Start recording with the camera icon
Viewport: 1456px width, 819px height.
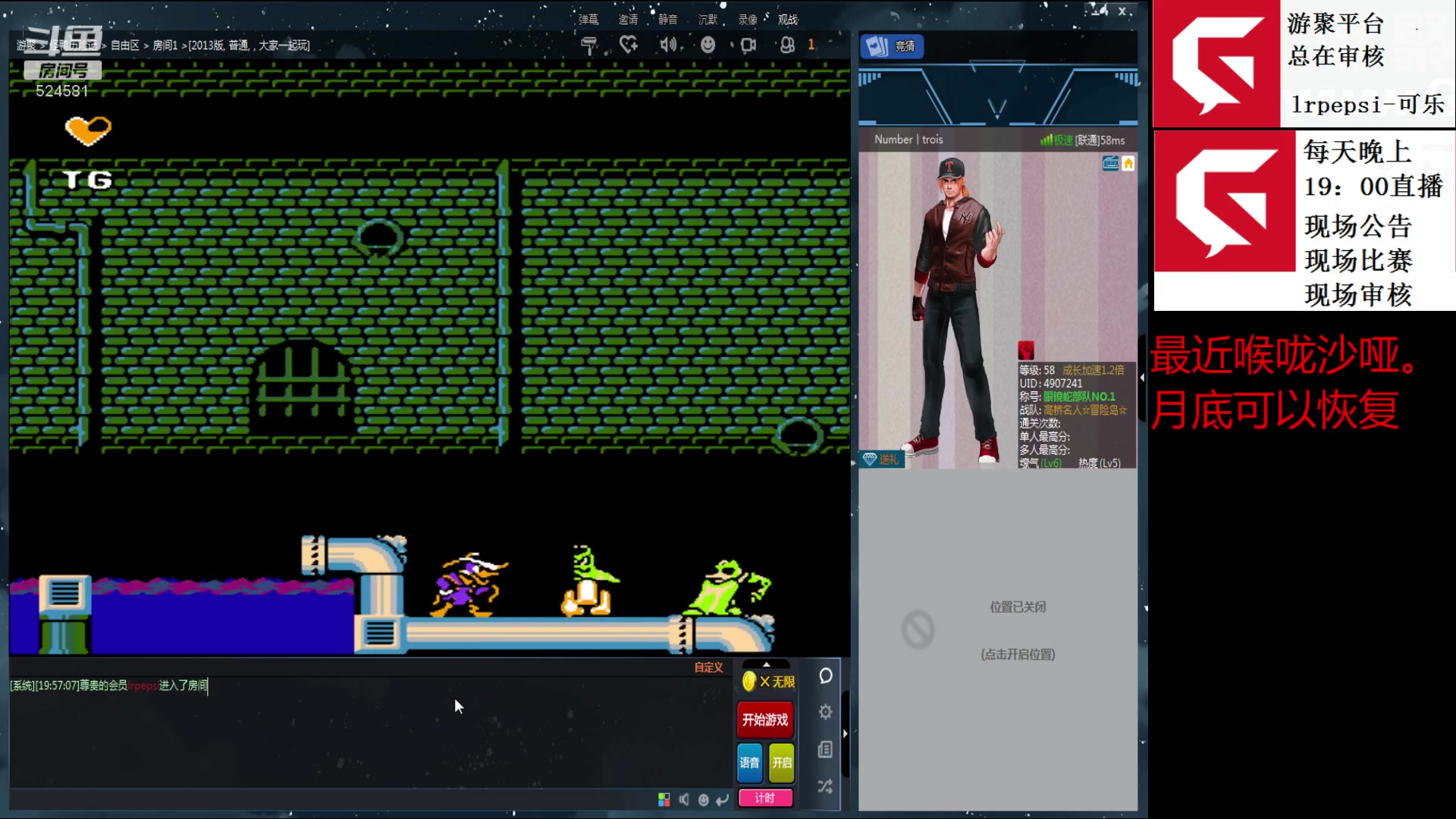[748, 45]
